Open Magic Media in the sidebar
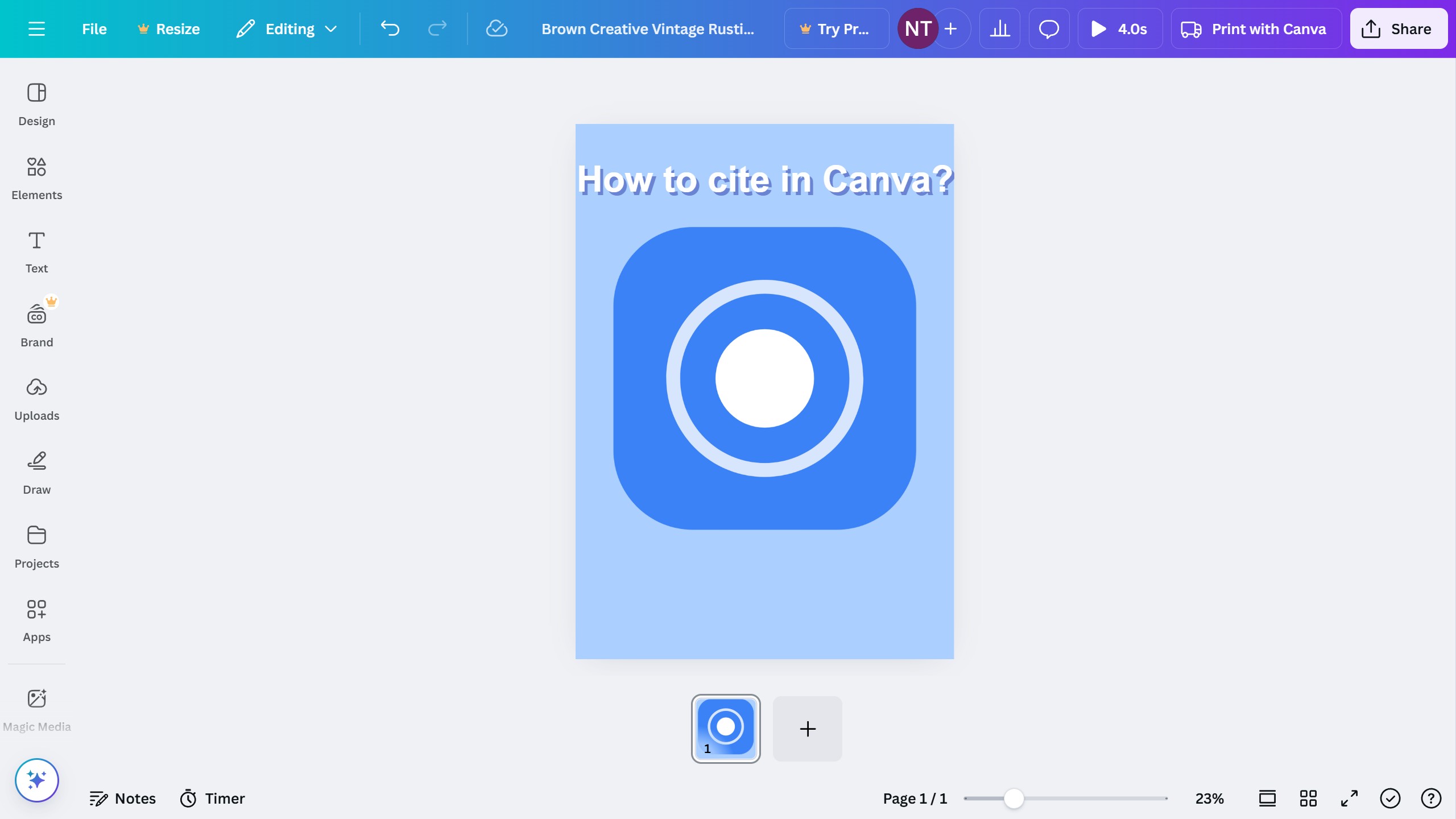 coord(36,708)
